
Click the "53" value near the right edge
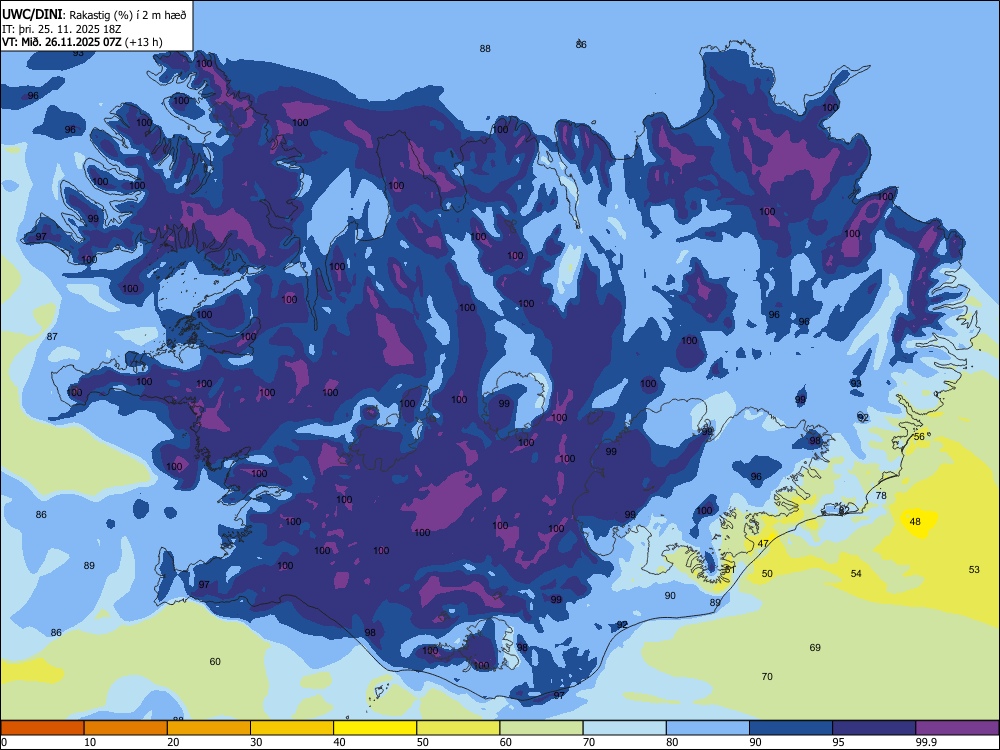tap(974, 570)
